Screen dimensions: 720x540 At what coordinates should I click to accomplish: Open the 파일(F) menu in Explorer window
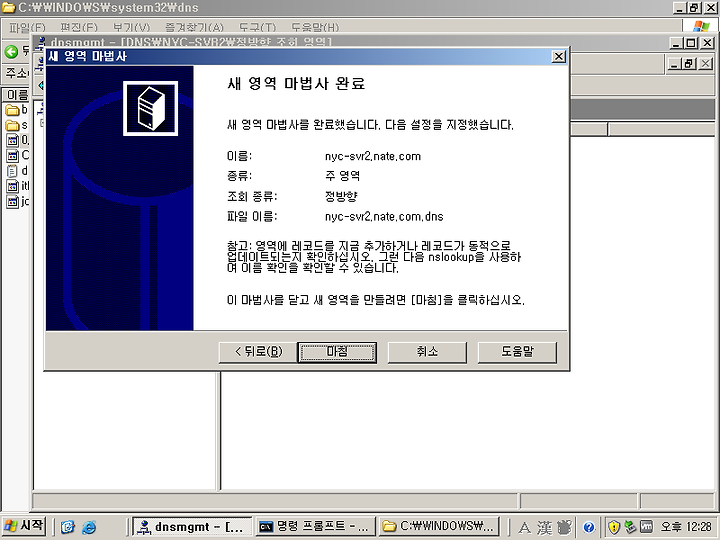28,28
